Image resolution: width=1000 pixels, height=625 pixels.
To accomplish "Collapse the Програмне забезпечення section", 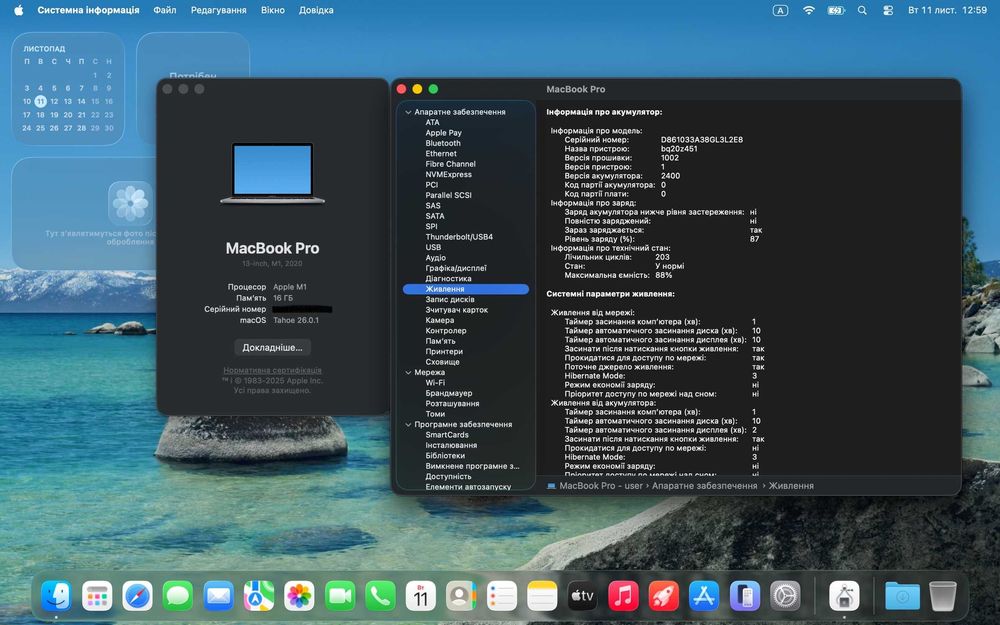I will click(408, 425).
